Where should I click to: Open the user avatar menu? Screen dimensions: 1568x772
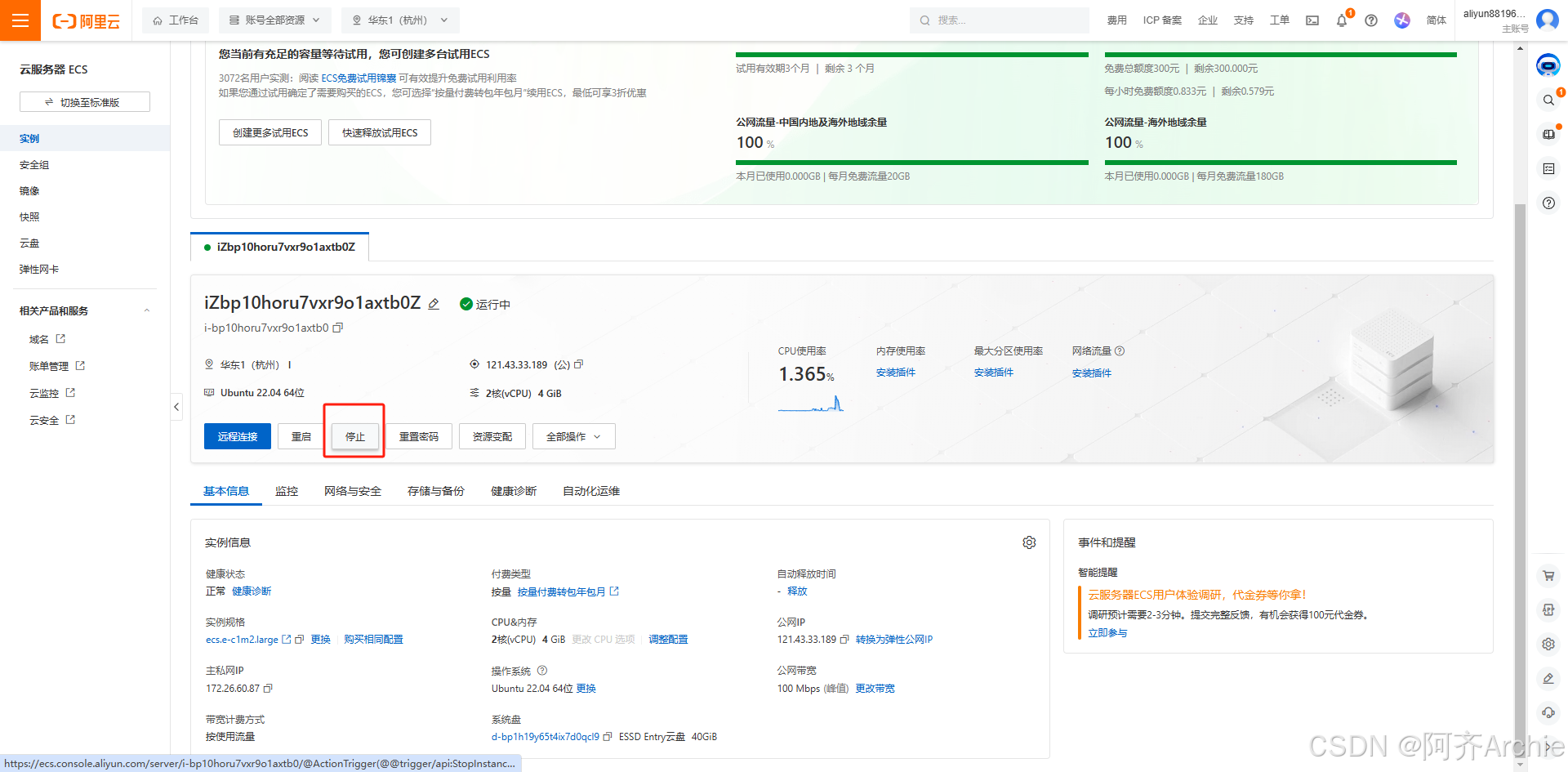(1548, 20)
